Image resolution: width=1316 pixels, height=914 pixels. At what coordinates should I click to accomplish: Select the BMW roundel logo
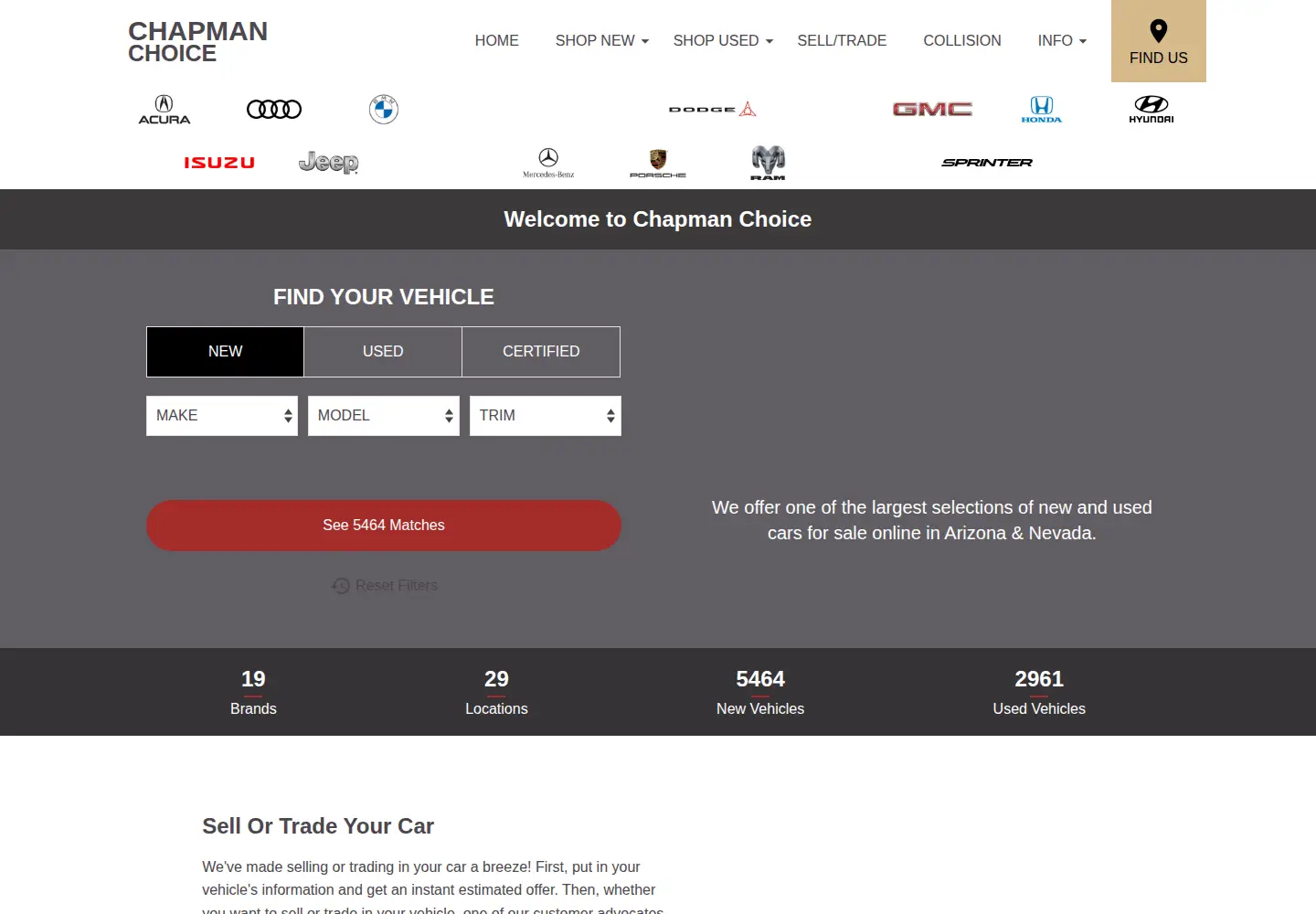click(384, 110)
